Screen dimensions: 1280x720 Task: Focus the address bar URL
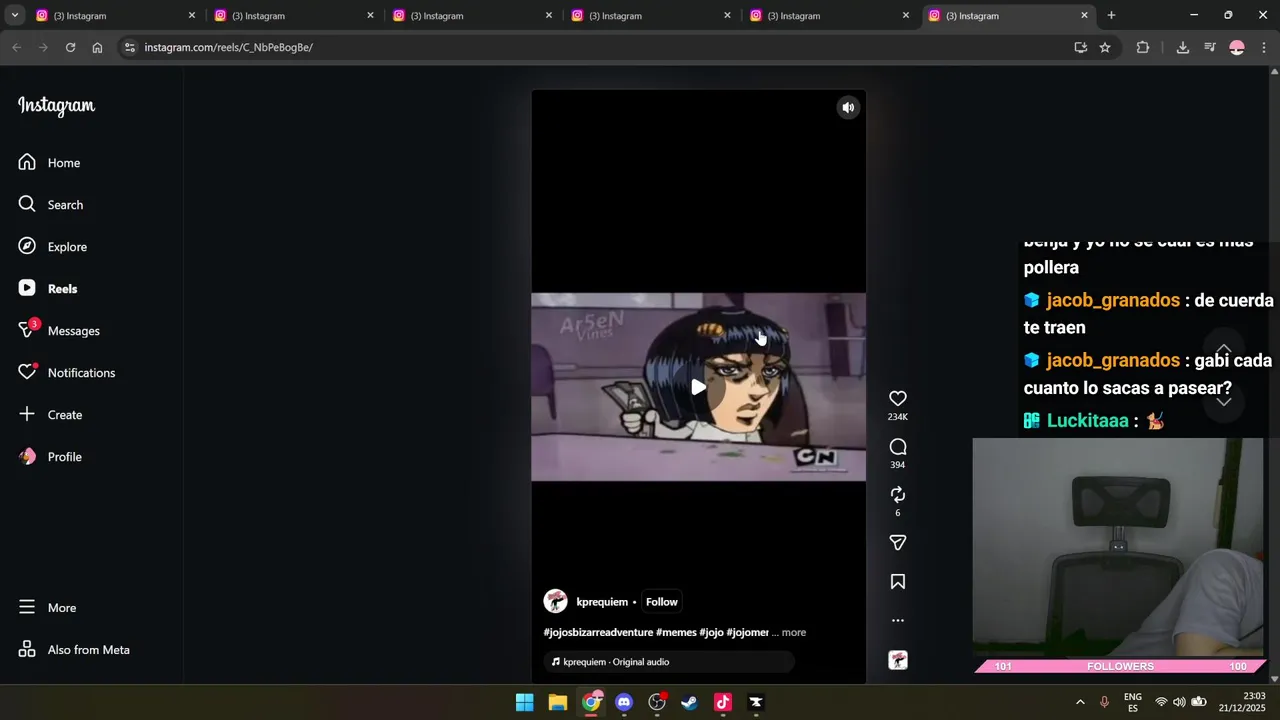tap(228, 48)
